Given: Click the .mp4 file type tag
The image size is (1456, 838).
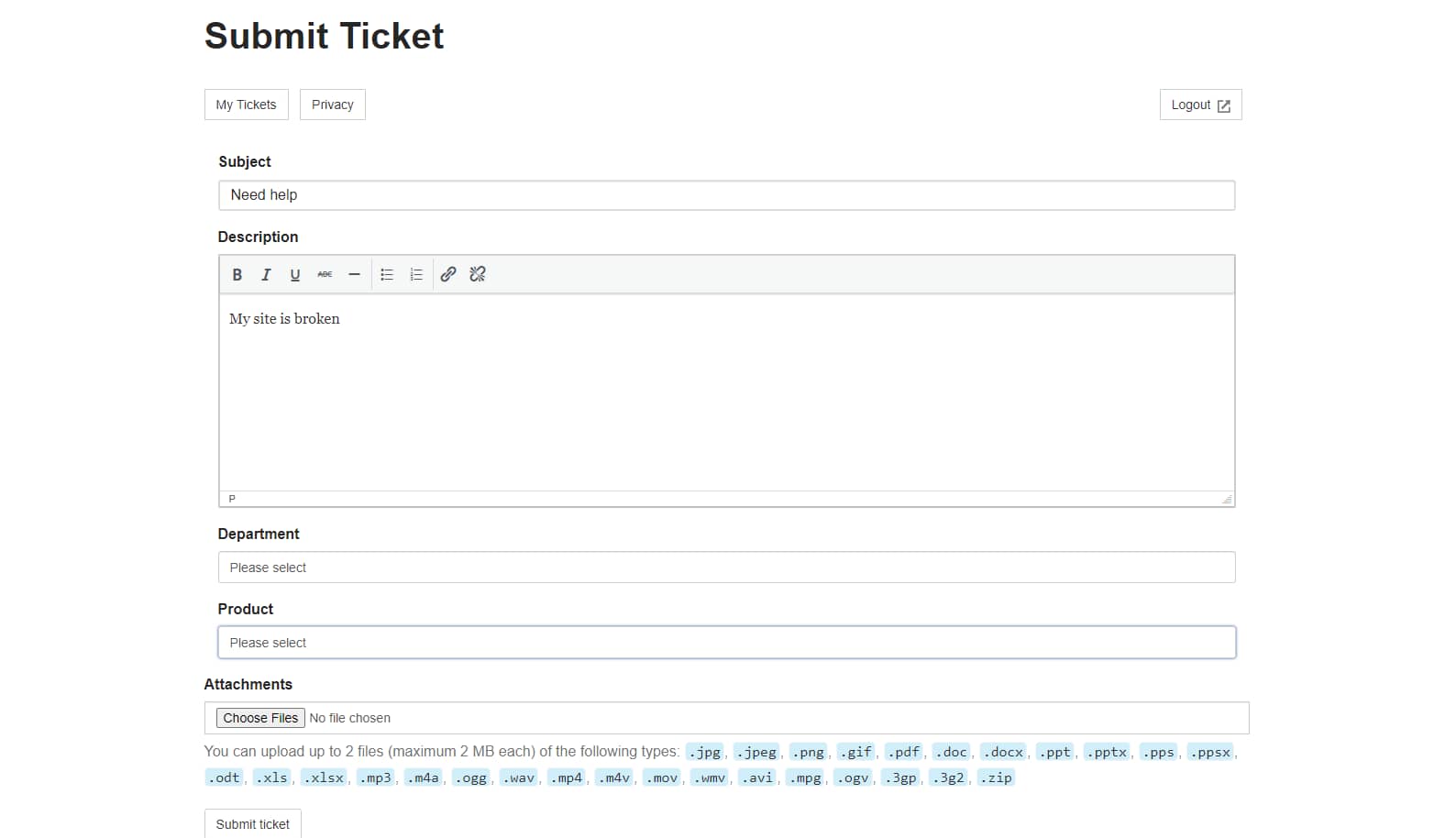Looking at the screenshot, I should pos(567,777).
